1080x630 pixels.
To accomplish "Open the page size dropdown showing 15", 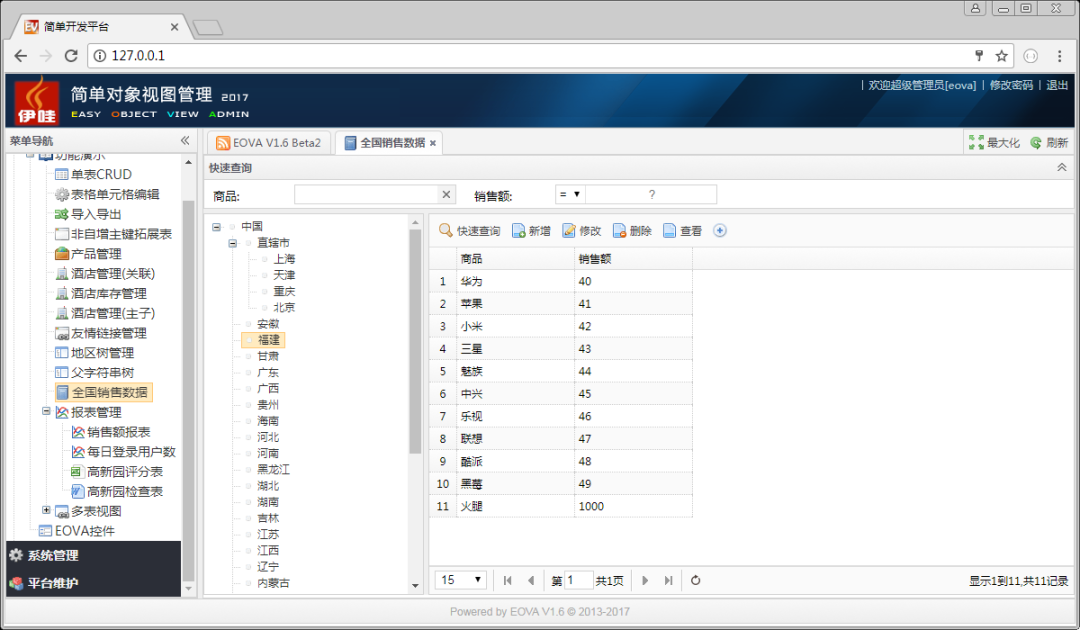I will coord(462,580).
